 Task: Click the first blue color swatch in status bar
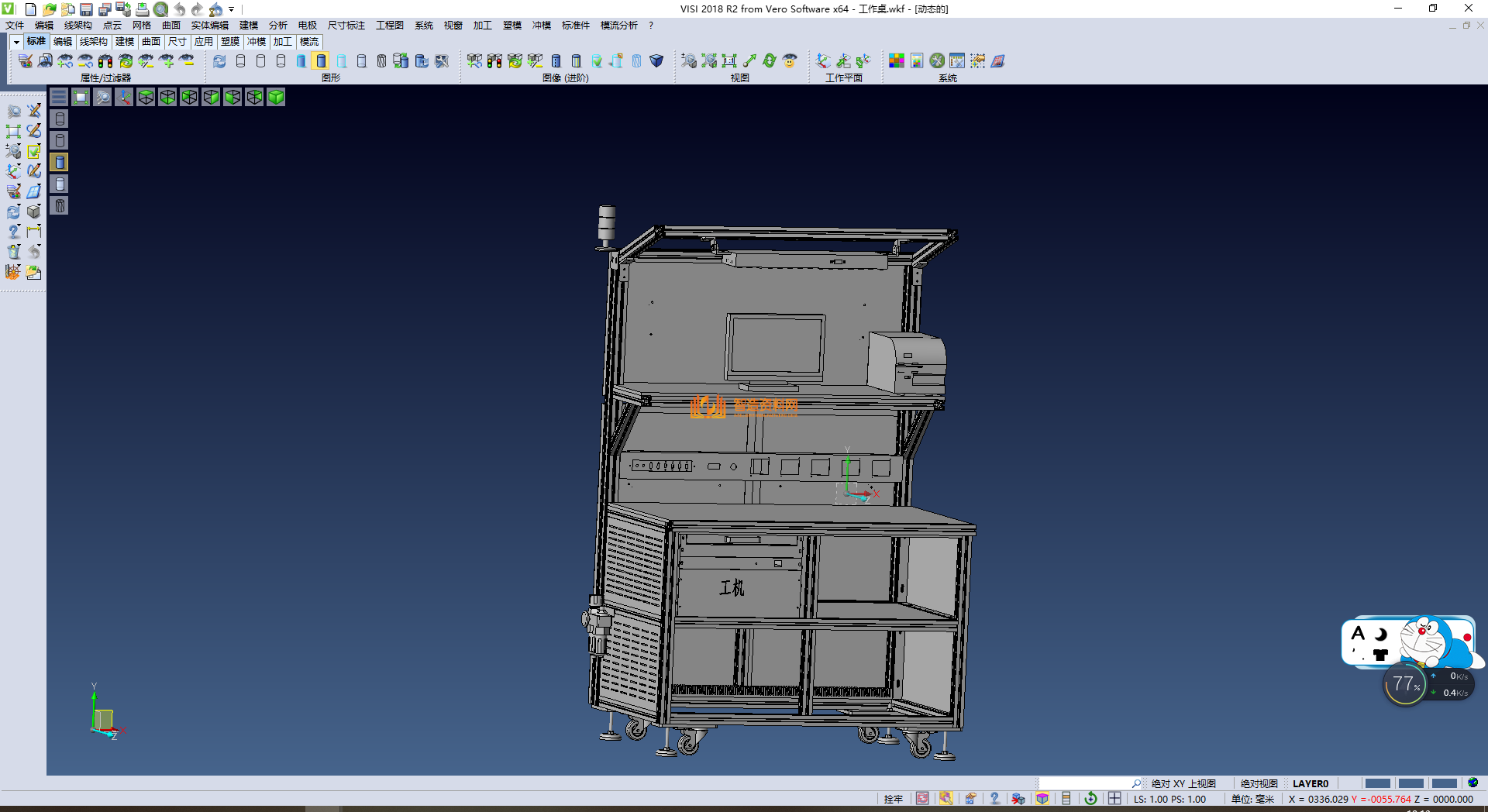coord(1377,783)
